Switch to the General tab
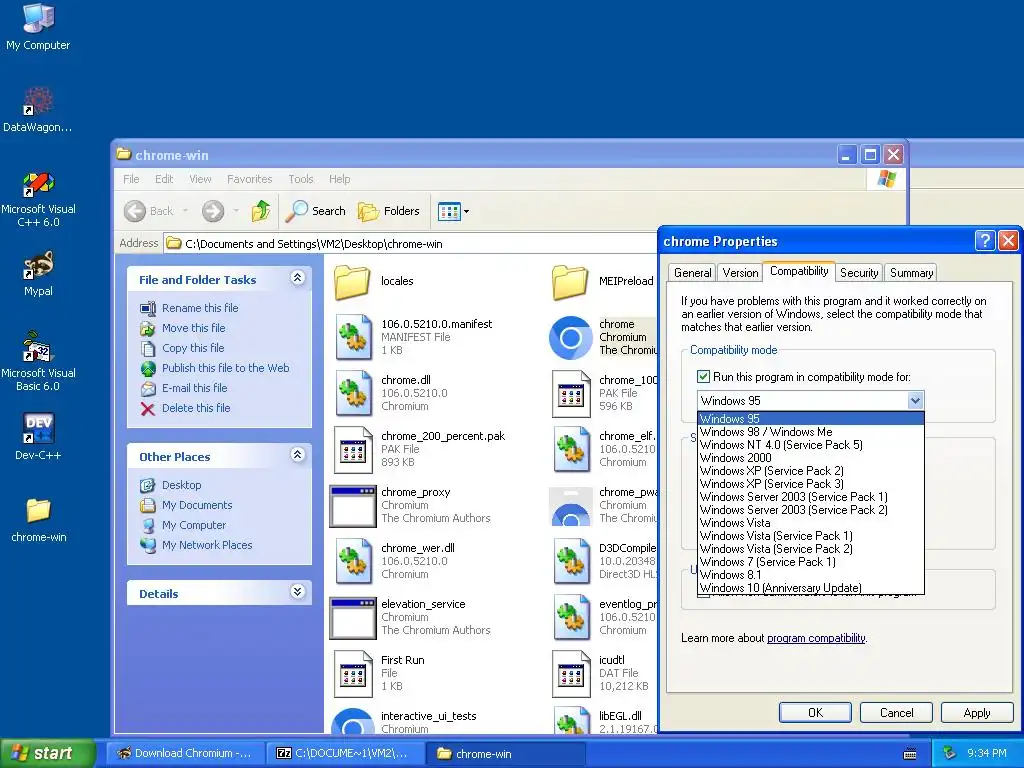 692,273
